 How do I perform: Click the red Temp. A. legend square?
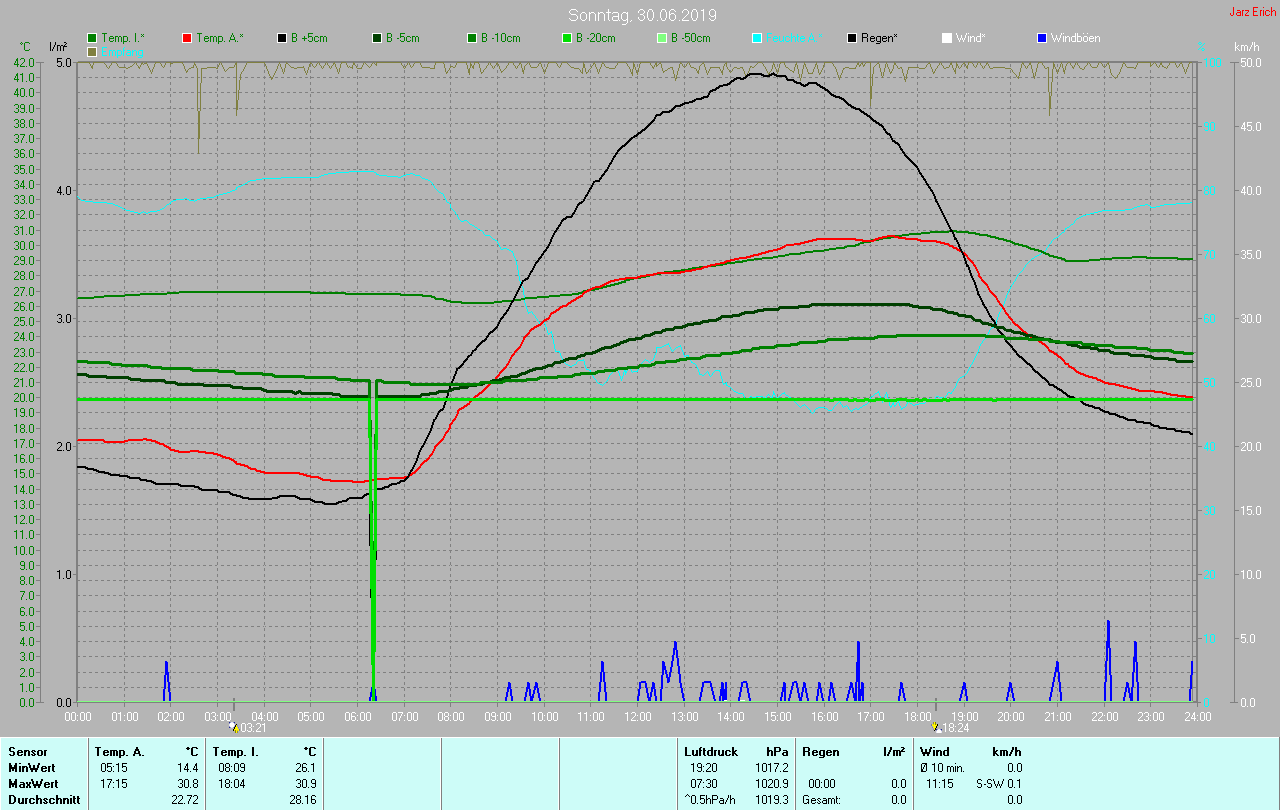(x=187, y=38)
